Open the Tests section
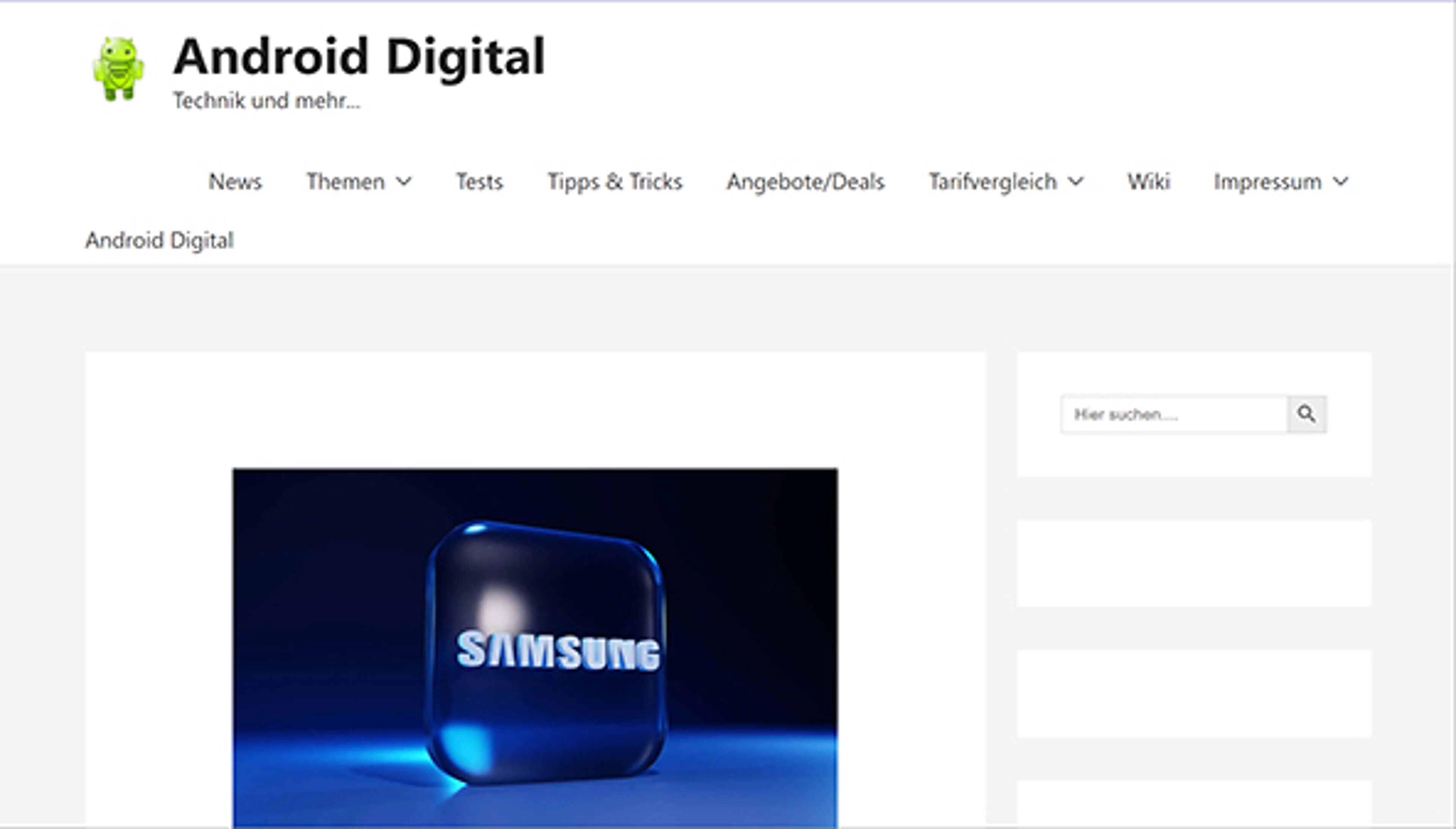 pos(479,182)
